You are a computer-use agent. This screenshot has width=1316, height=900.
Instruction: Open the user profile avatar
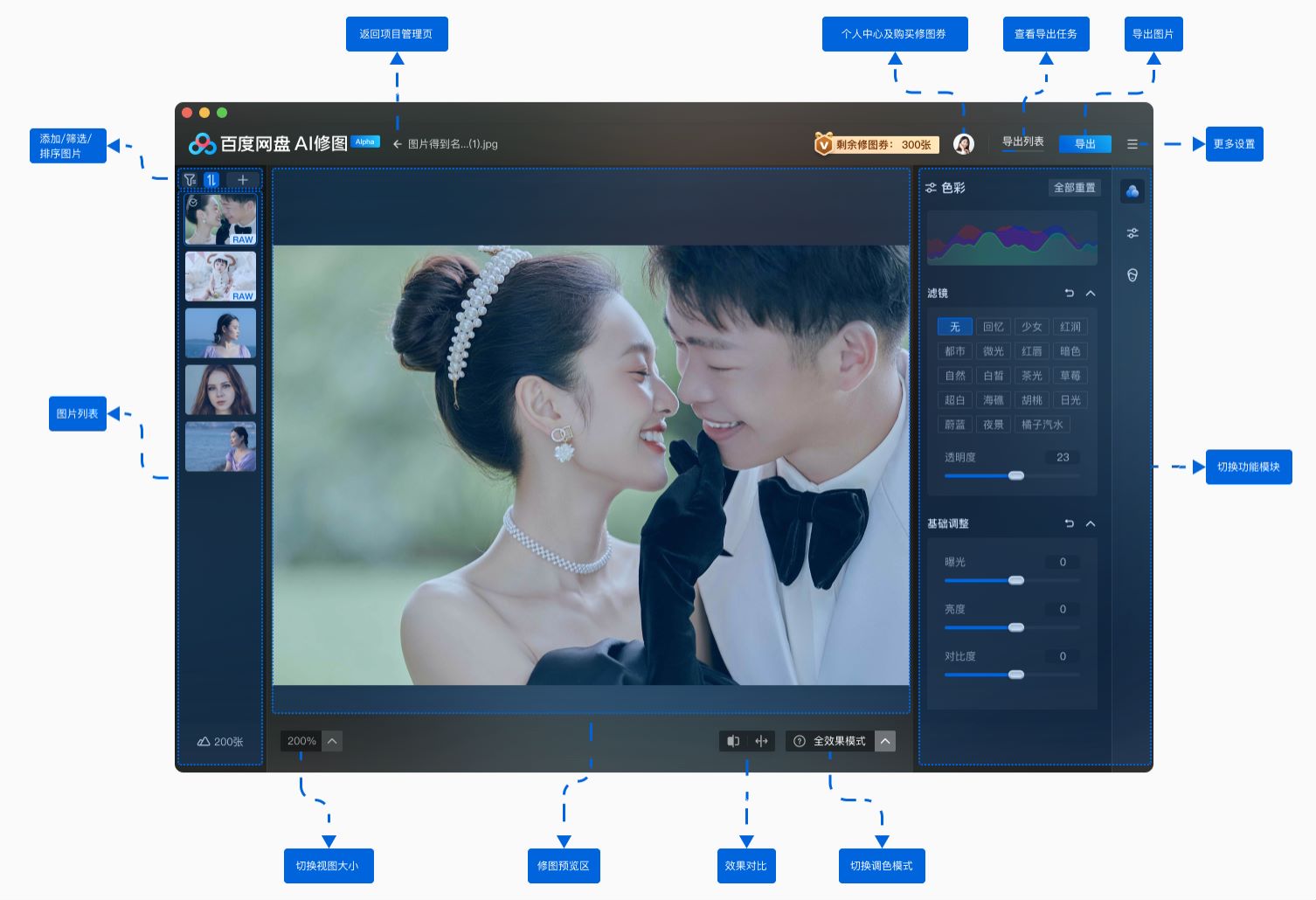point(963,144)
